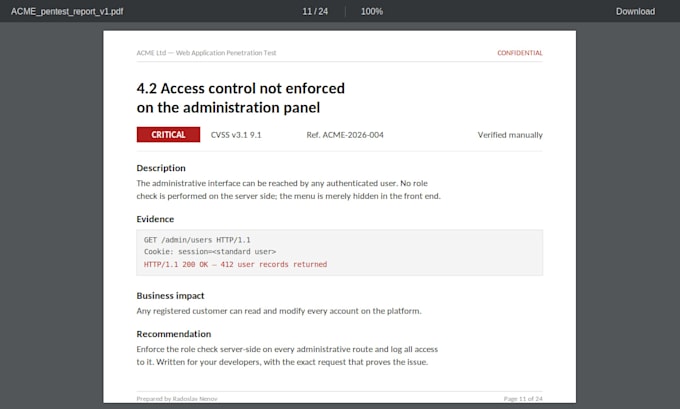Click the ACME Ltd page header text

[x=206, y=53]
